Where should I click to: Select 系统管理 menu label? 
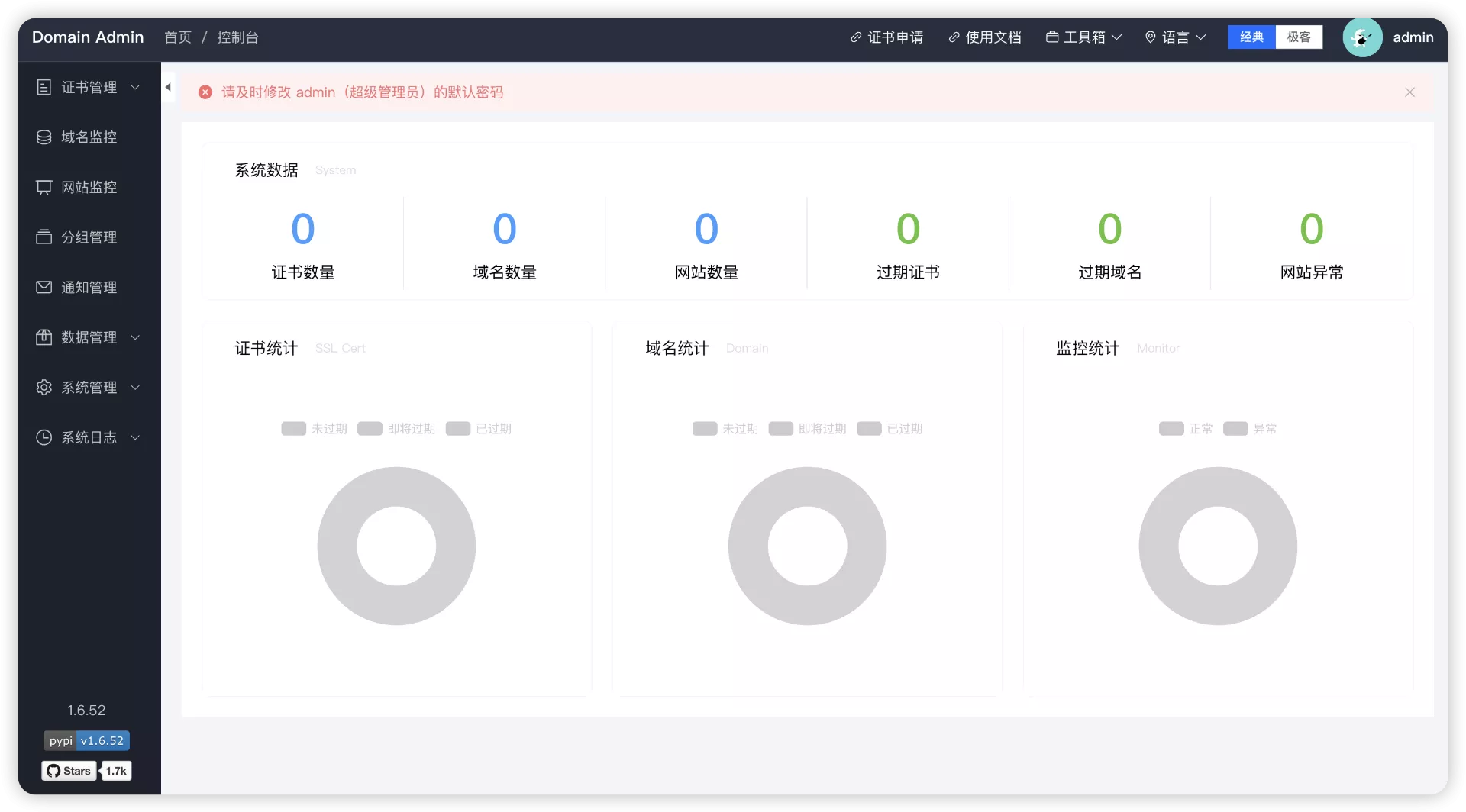click(89, 388)
